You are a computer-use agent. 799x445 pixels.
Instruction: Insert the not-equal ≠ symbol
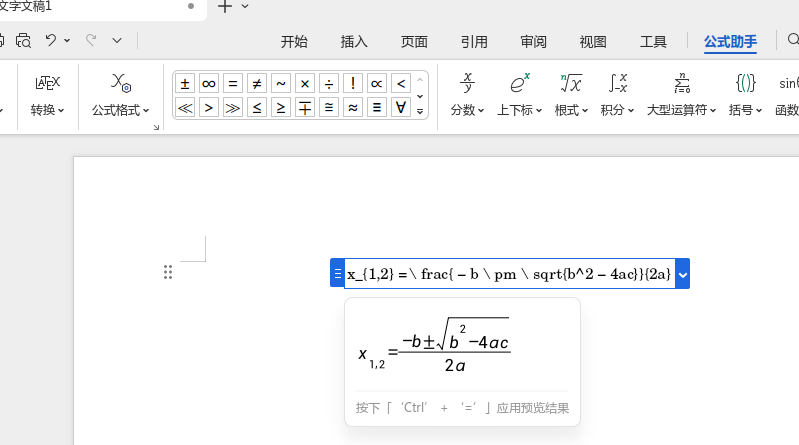pyautogui.click(x=257, y=84)
